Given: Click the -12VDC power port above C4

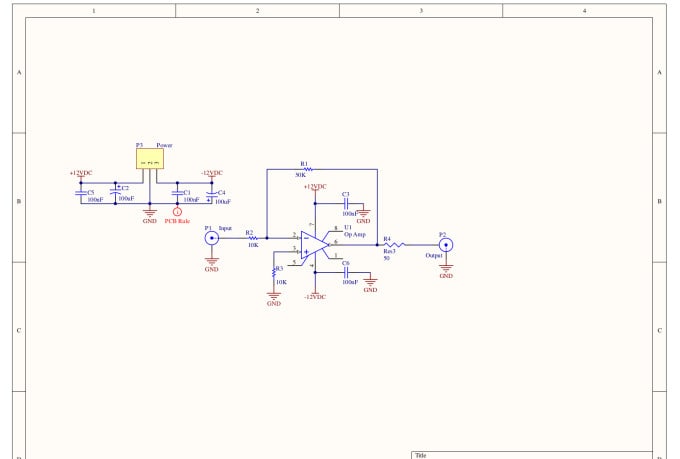Looking at the screenshot, I should point(212,173).
